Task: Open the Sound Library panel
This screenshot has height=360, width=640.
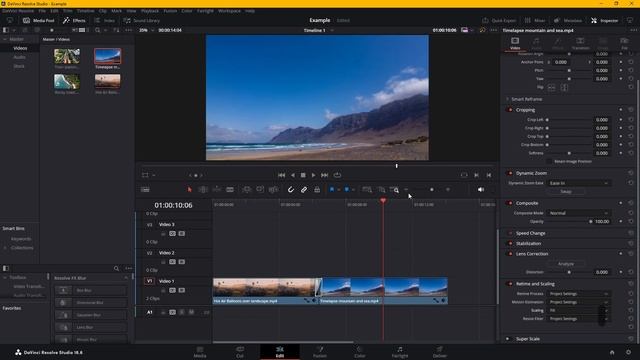Action: (x=142, y=20)
